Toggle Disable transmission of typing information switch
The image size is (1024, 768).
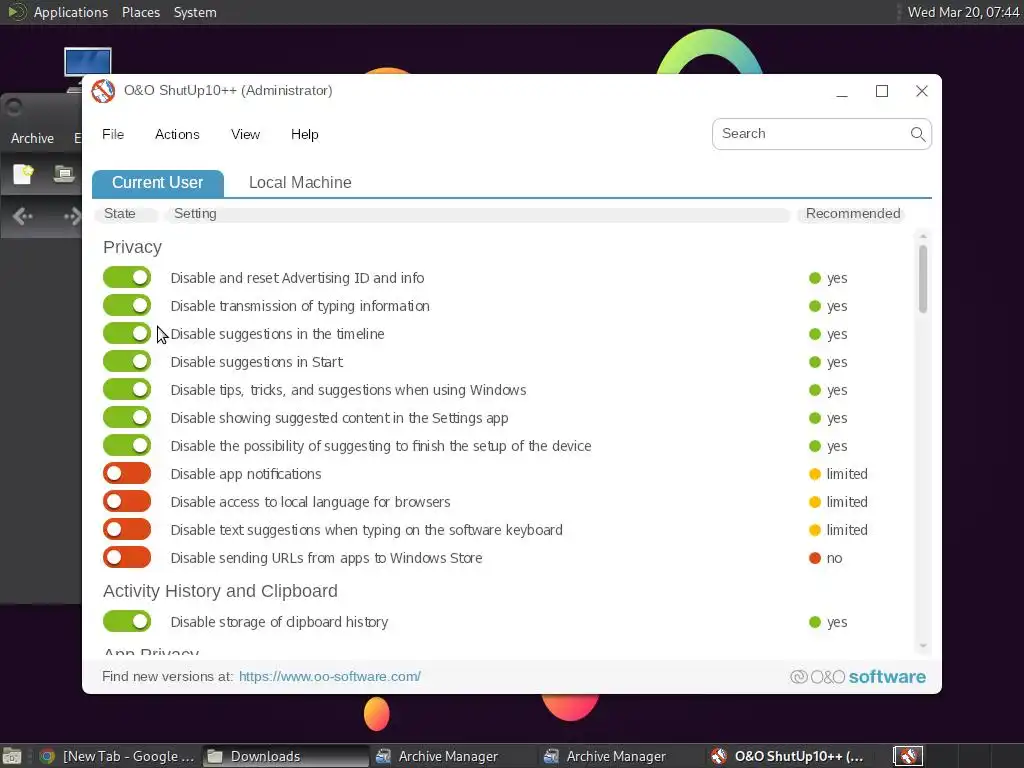coord(127,306)
